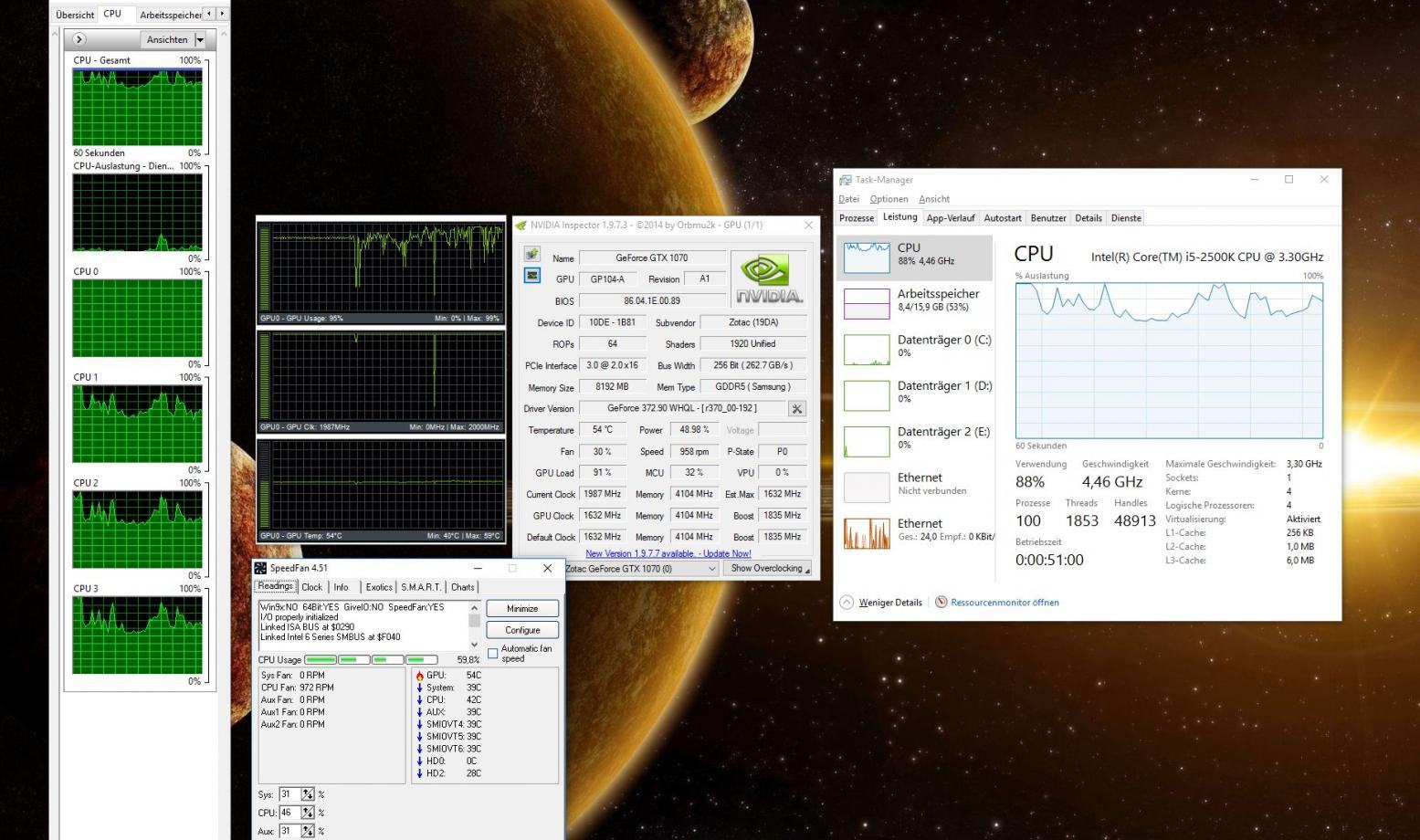Click the Sys fan speed stepper arrows
The height and width of the screenshot is (840, 1420).
tap(308, 795)
